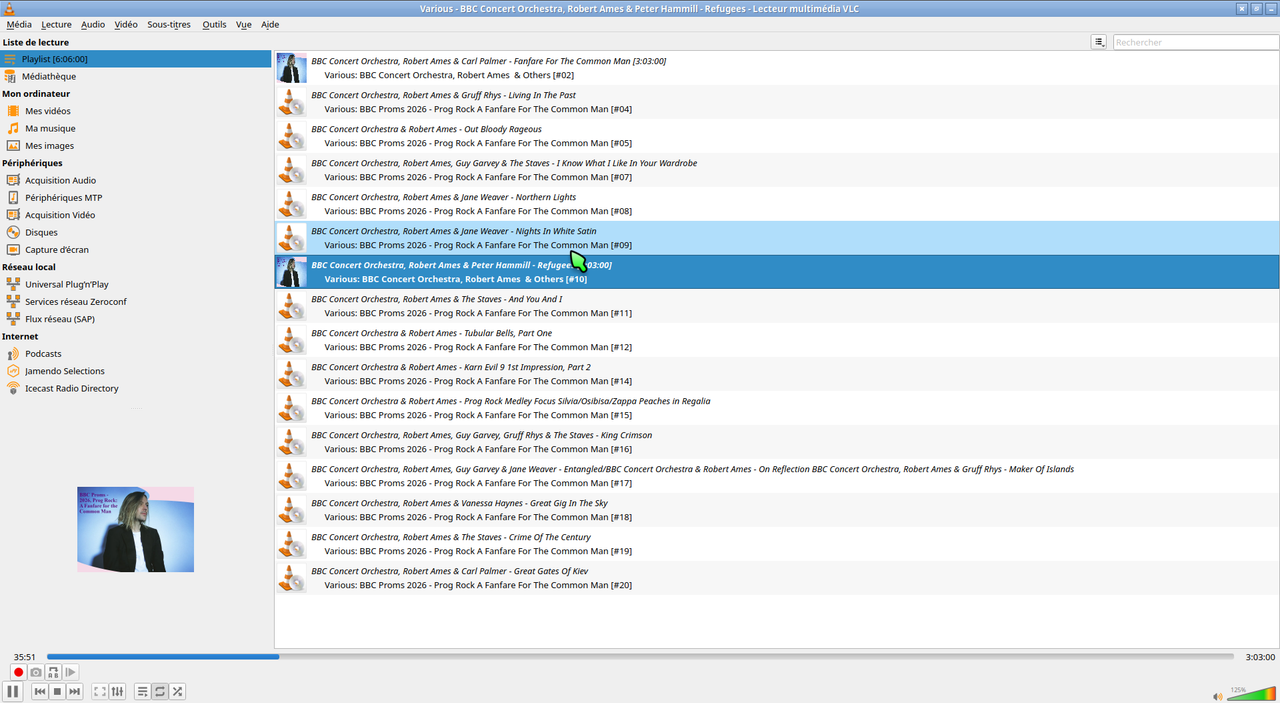1280x703 pixels.
Task: Open the Vidéo menu
Action: (126, 24)
